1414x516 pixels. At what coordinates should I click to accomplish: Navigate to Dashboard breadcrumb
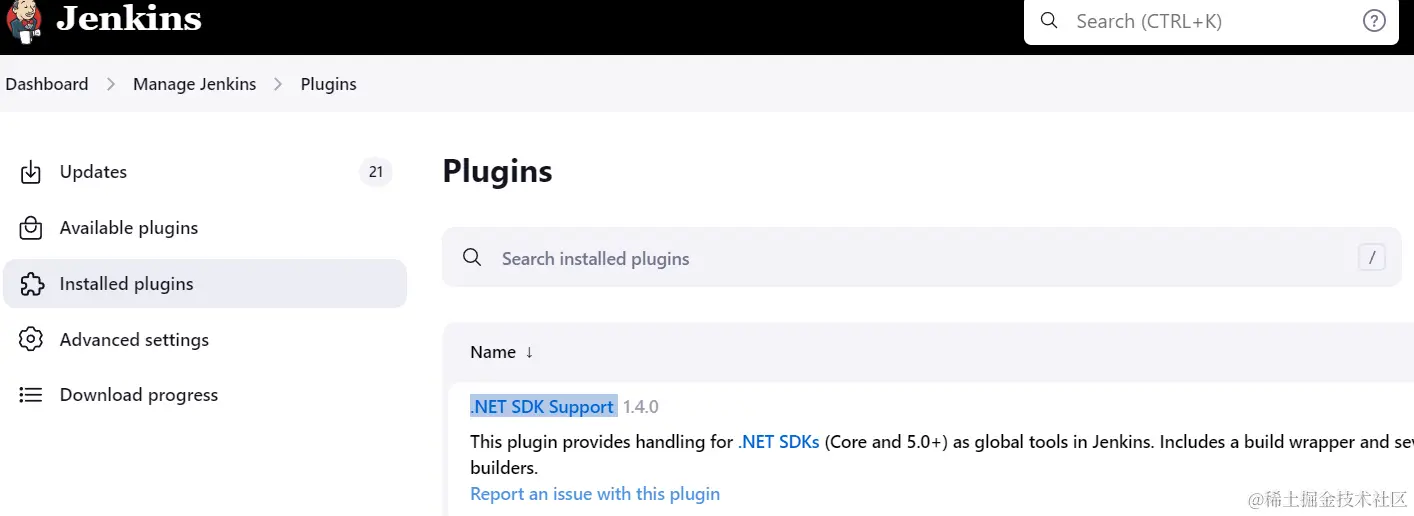tap(47, 84)
